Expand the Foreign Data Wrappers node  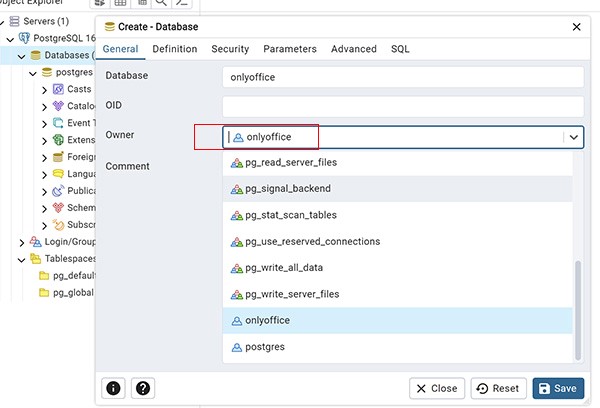tap(44, 158)
